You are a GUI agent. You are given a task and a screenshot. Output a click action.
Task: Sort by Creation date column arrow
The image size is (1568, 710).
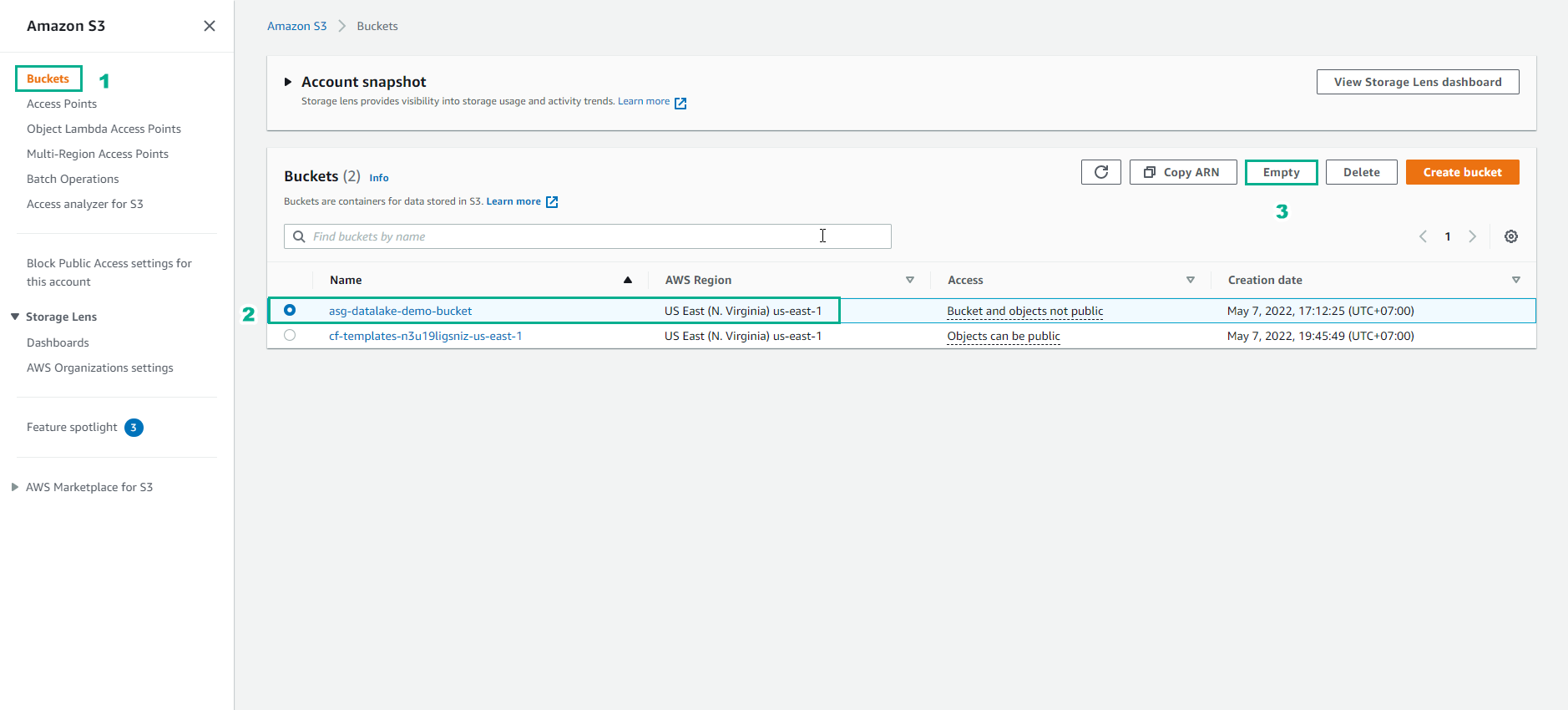coord(1516,280)
